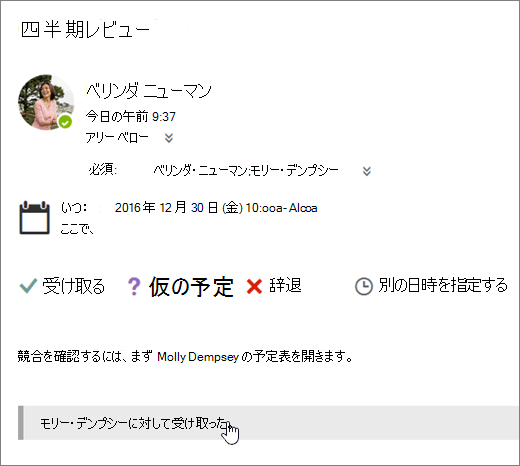Screen dimensions: 520x466
Task: Decline the meeting with 辞退
Action: tap(285, 286)
